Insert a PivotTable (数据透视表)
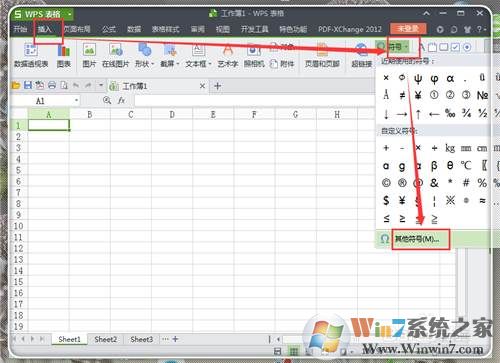This screenshot has width=500, height=363. 31,56
